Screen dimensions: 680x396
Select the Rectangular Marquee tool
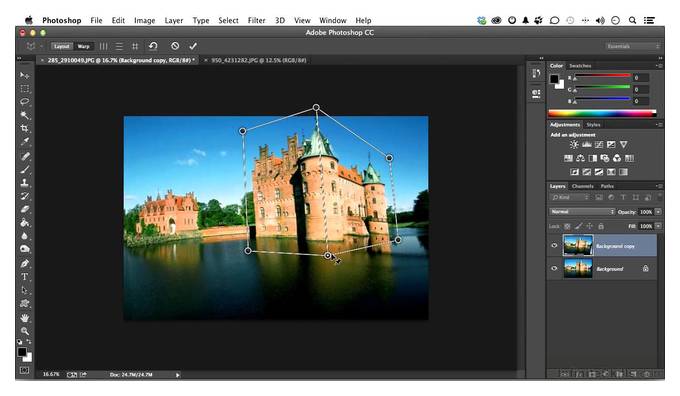click(24, 88)
